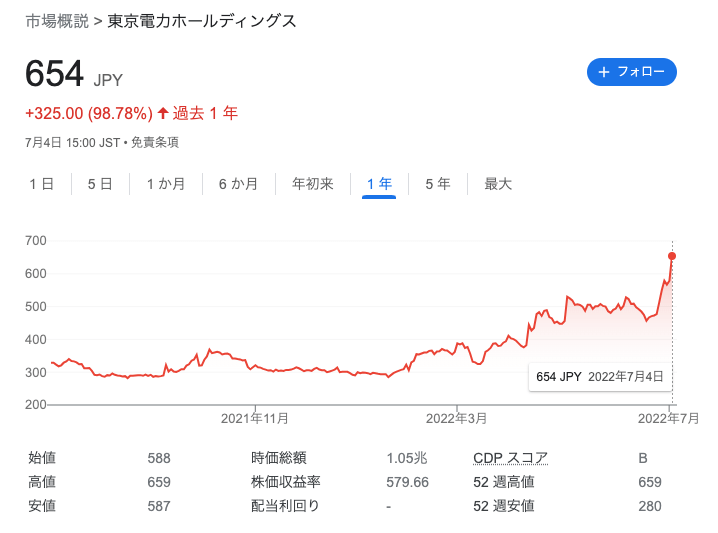Screen dimensions: 718x533
Task: Click the 2022年3月 axis marker
Action: point(457,418)
